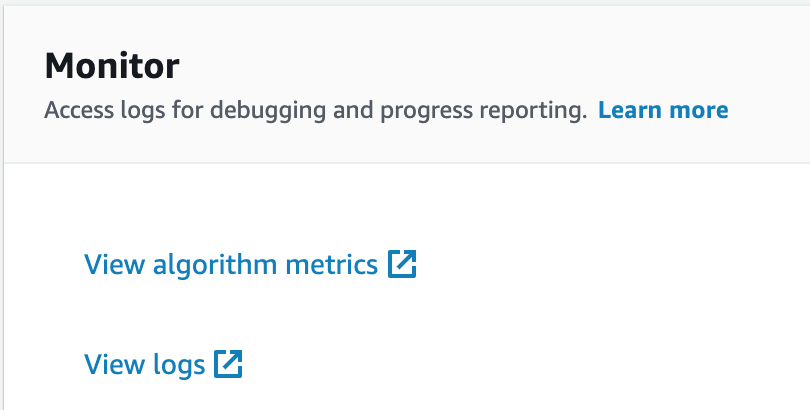Click the 'Access logs for debugging' description text
Screen dimensions: 810x410
tap(184, 111)
